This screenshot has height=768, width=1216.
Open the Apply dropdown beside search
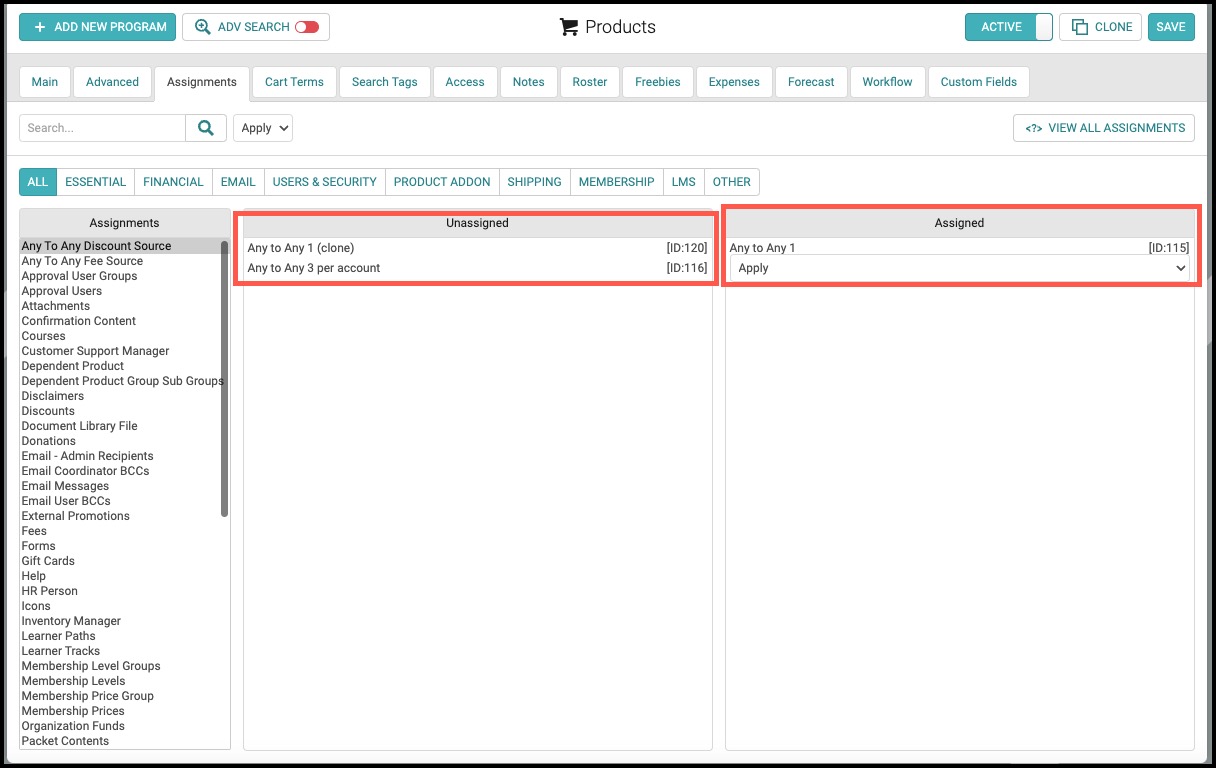click(x=263, y=128)
